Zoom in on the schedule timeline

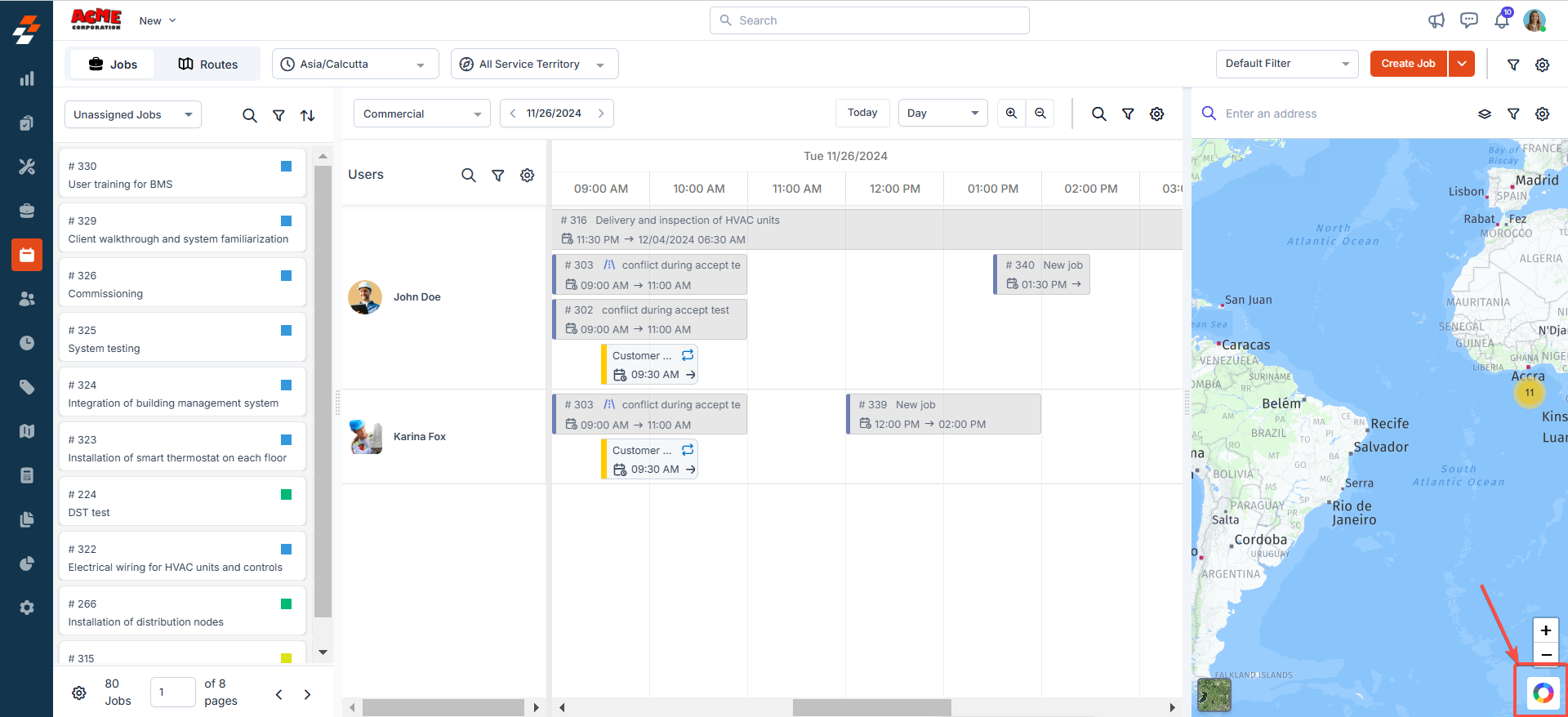click(x=1011, y=114)
